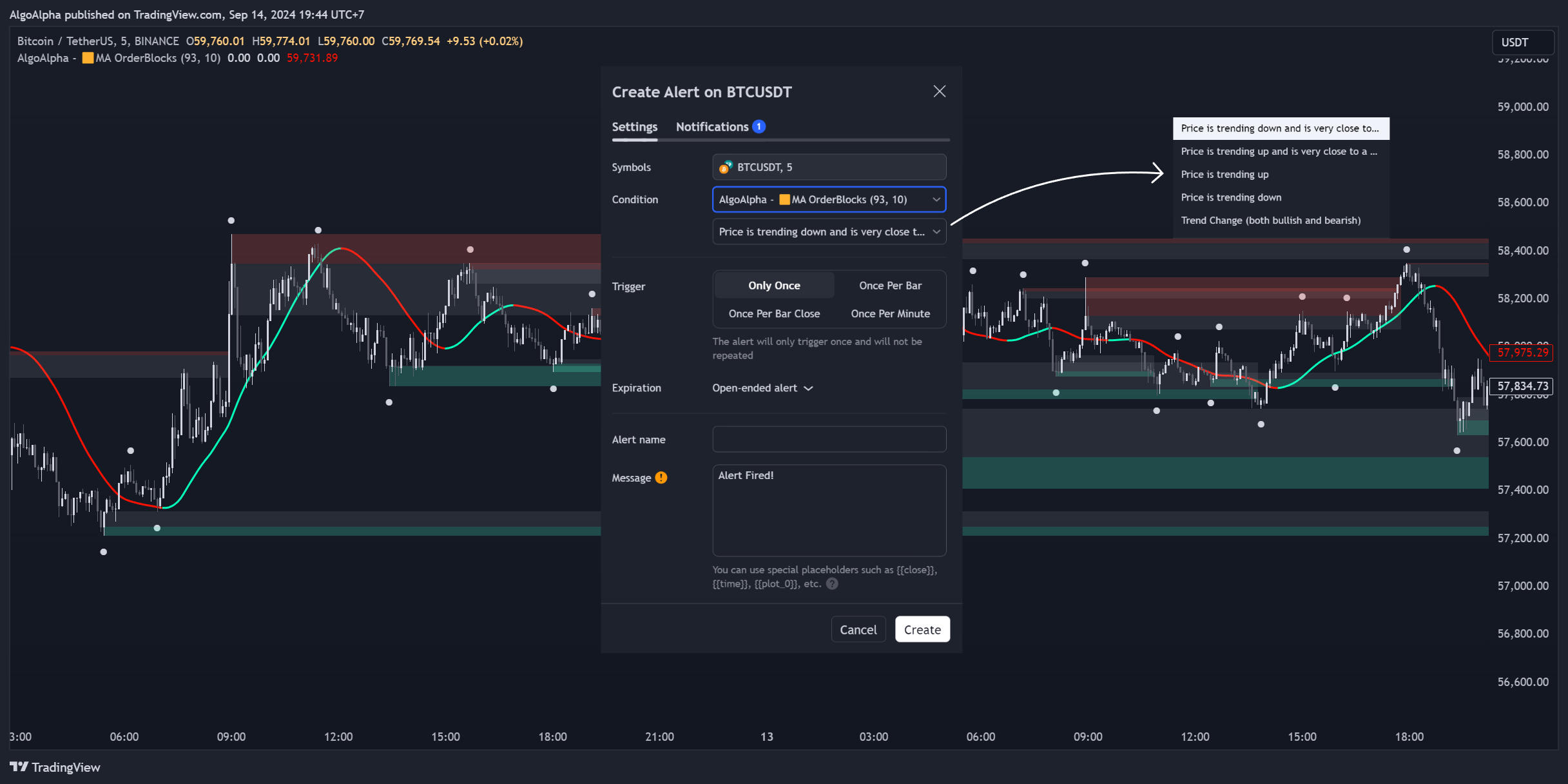Viewport: 1568px width, 784px height.
Task: Click the Notifications count badge
Action: [x=759, y=126]
